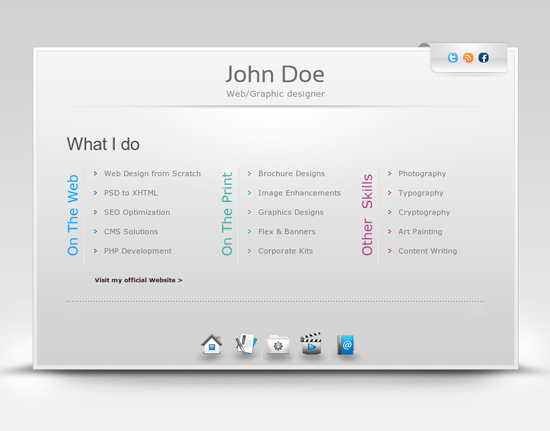Click the John Doe name heading
This screenshot has width=550, height=431.
click(275, 74)
